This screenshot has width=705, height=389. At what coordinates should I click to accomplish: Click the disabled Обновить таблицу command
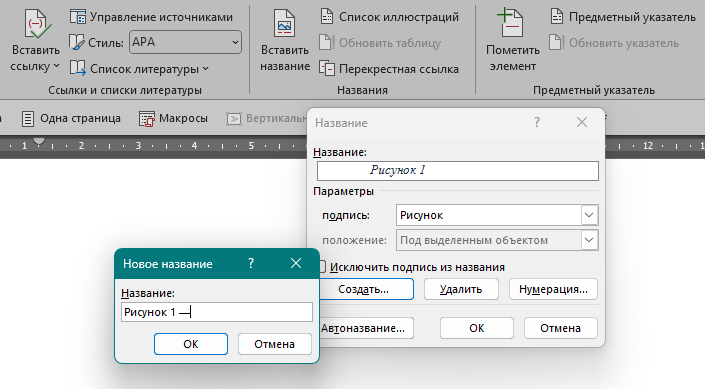[x=380, y=43]
